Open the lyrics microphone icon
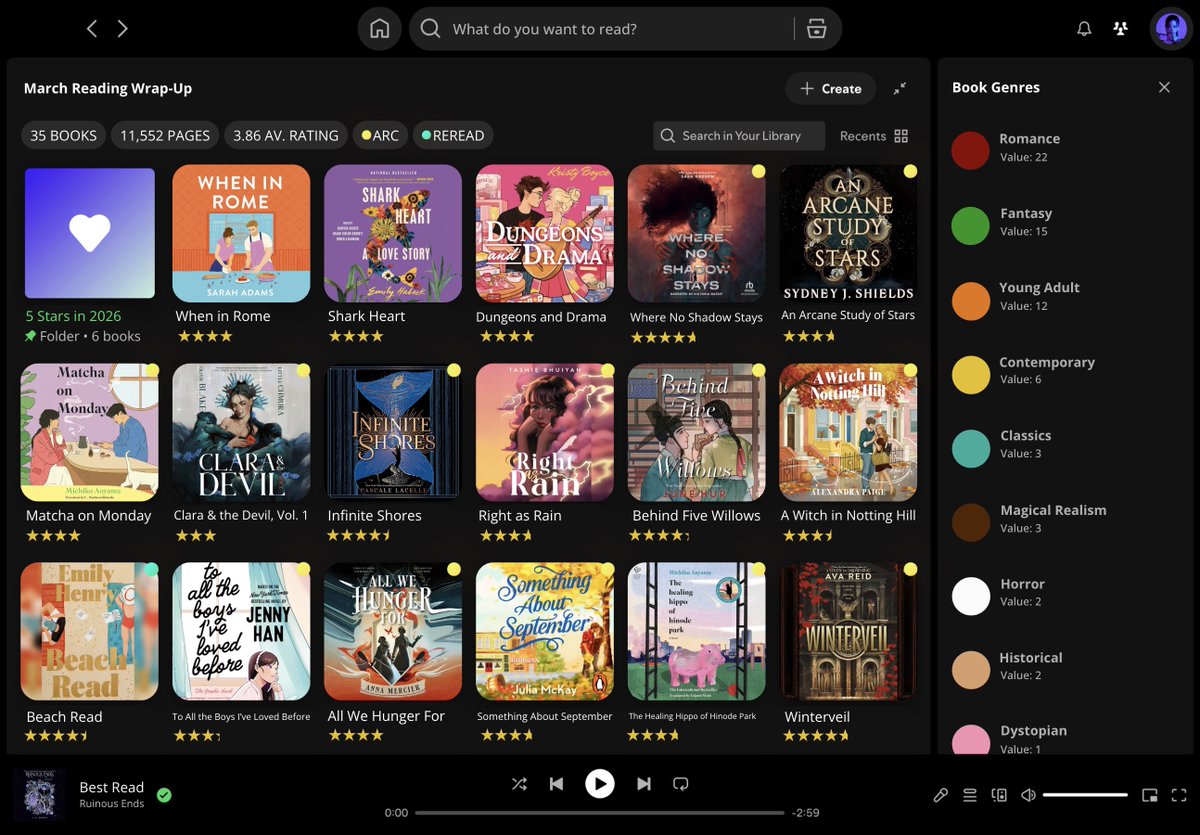Screen dimensions: 1200x835 pos(940,795)
